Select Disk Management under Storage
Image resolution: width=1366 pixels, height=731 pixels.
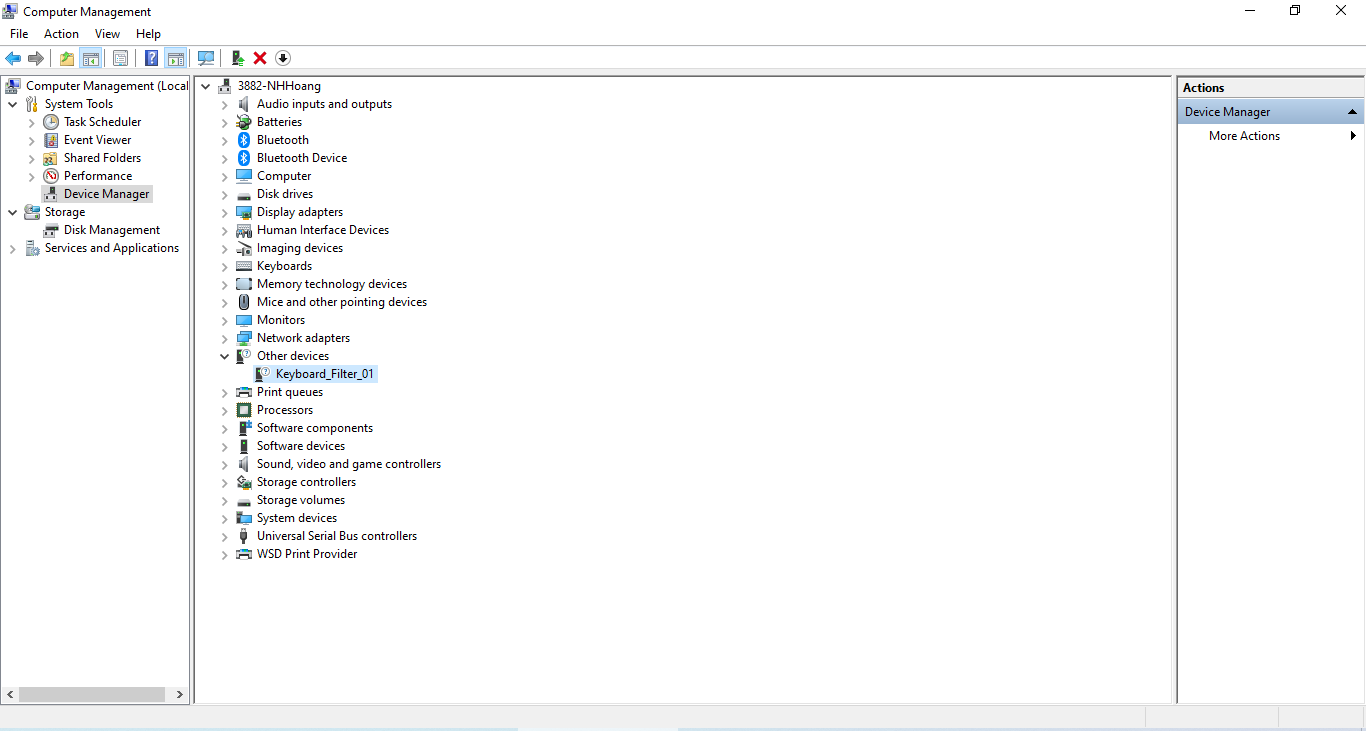(x=110, y=229)
